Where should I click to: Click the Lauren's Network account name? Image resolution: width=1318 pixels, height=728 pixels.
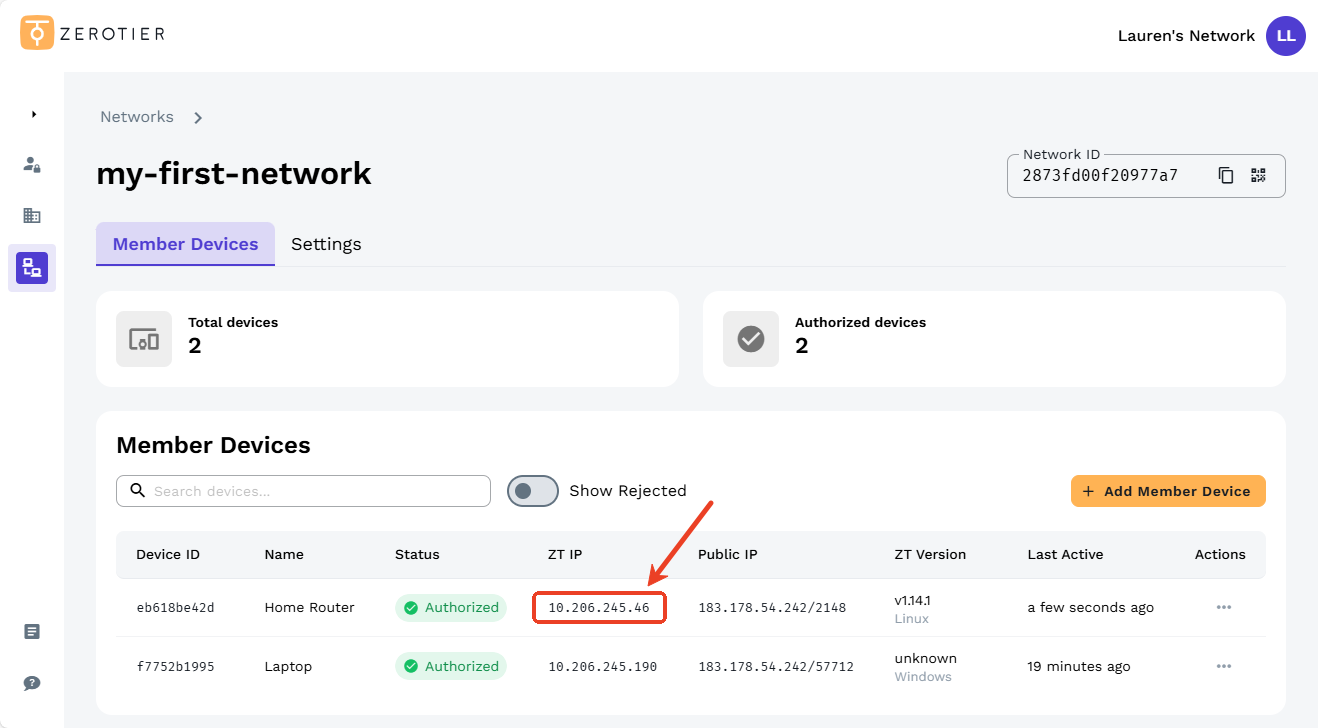click(1186, 36)
